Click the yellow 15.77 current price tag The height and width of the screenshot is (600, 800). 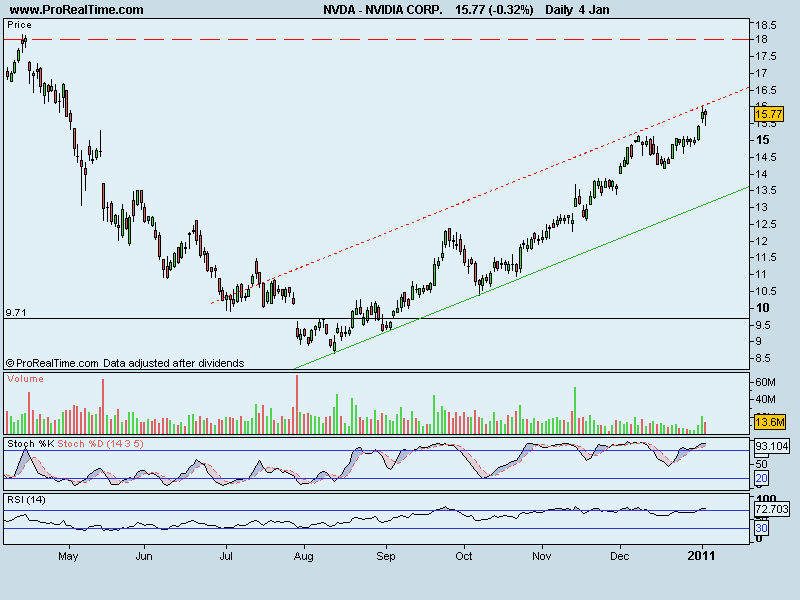(x=768, y=114)
